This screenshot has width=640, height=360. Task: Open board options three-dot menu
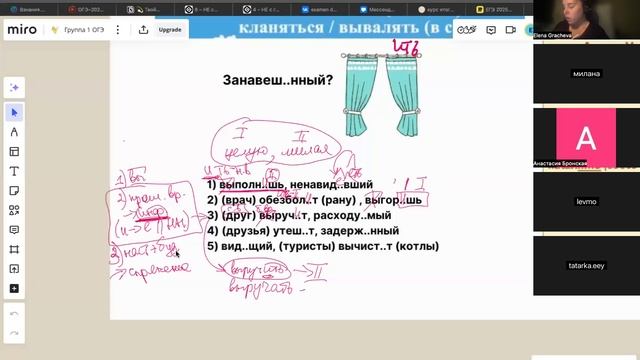pos(118,30)
